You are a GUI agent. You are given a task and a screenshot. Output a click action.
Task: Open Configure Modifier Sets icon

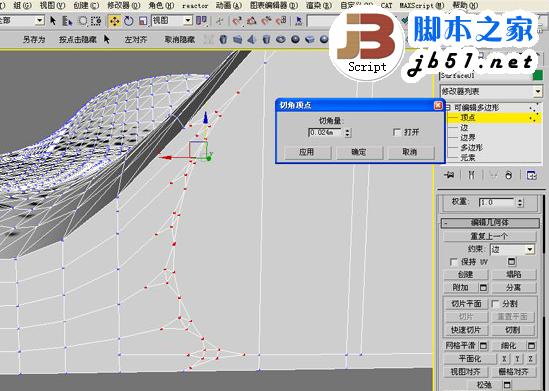point(531,175)
